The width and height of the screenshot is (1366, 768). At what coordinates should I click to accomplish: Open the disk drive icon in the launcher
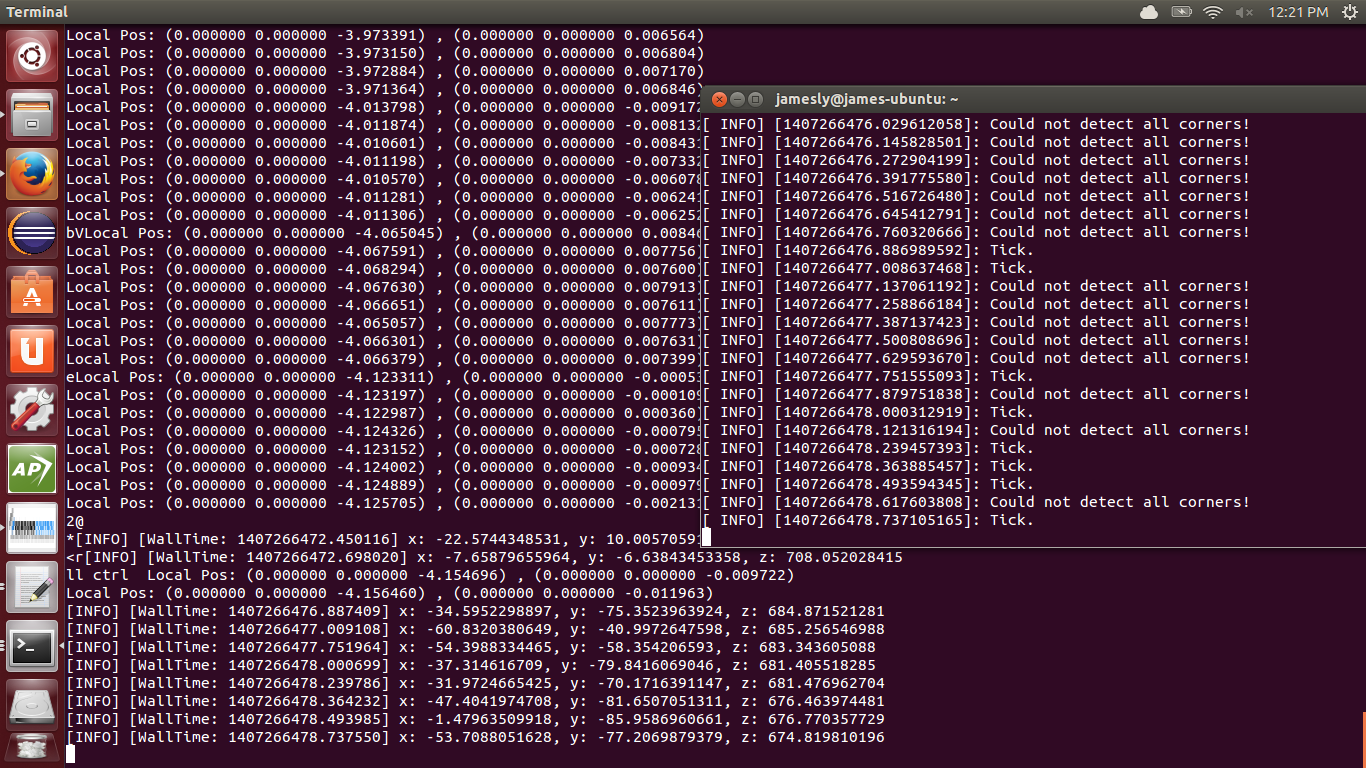[x=32, y=705]
